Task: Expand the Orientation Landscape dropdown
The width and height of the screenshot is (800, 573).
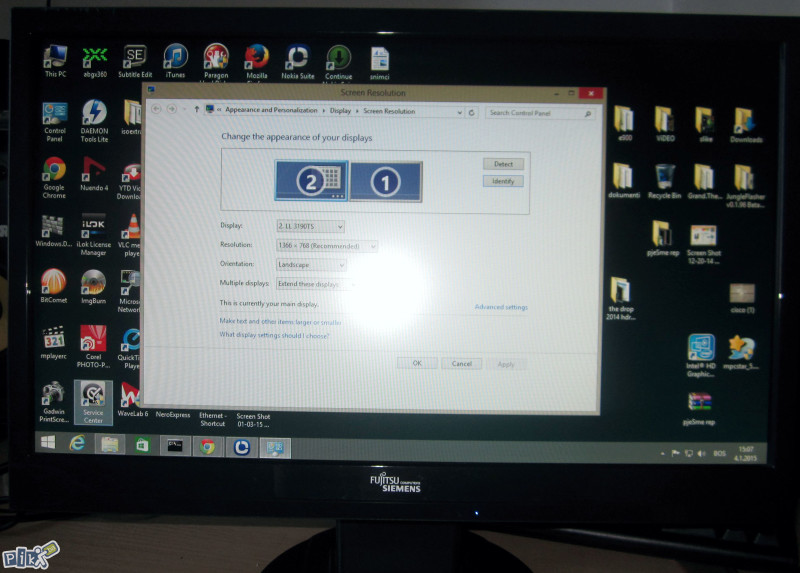Action: click(311, 265)
